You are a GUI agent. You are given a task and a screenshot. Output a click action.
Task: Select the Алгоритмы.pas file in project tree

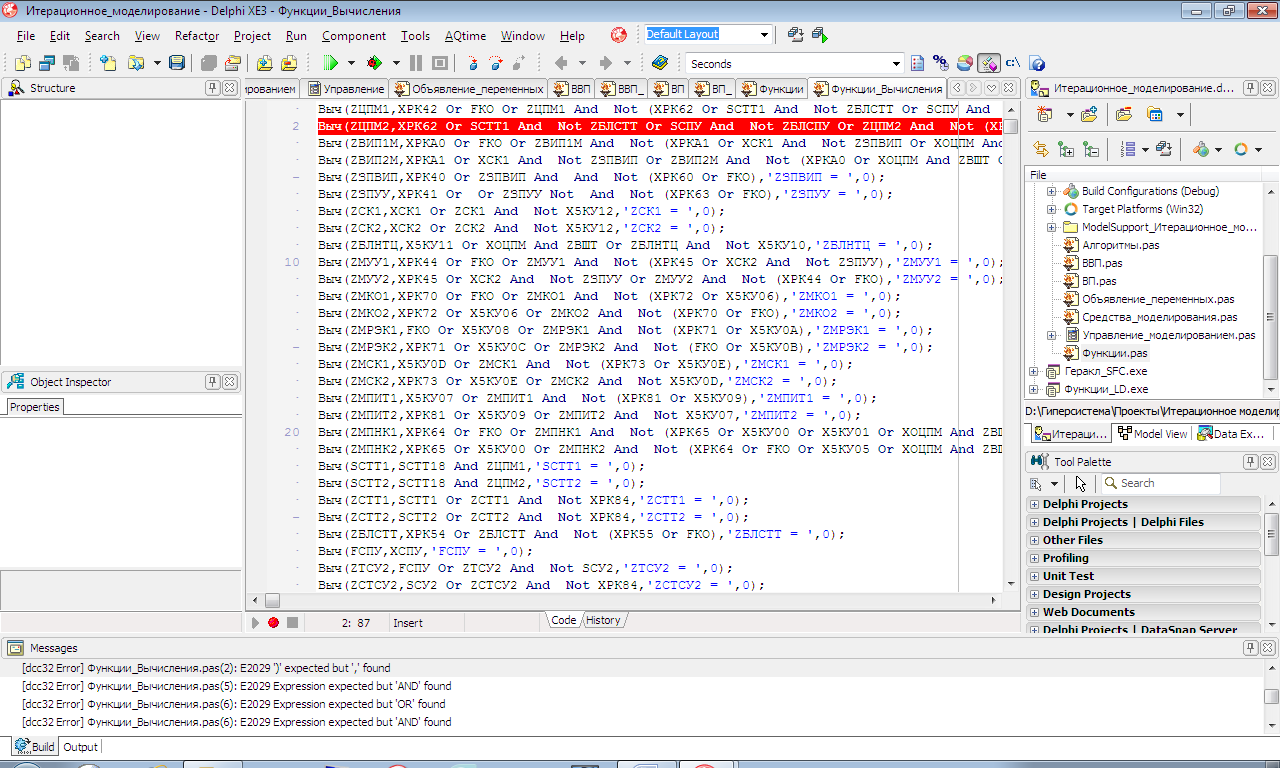click(x=1121, y=245)
